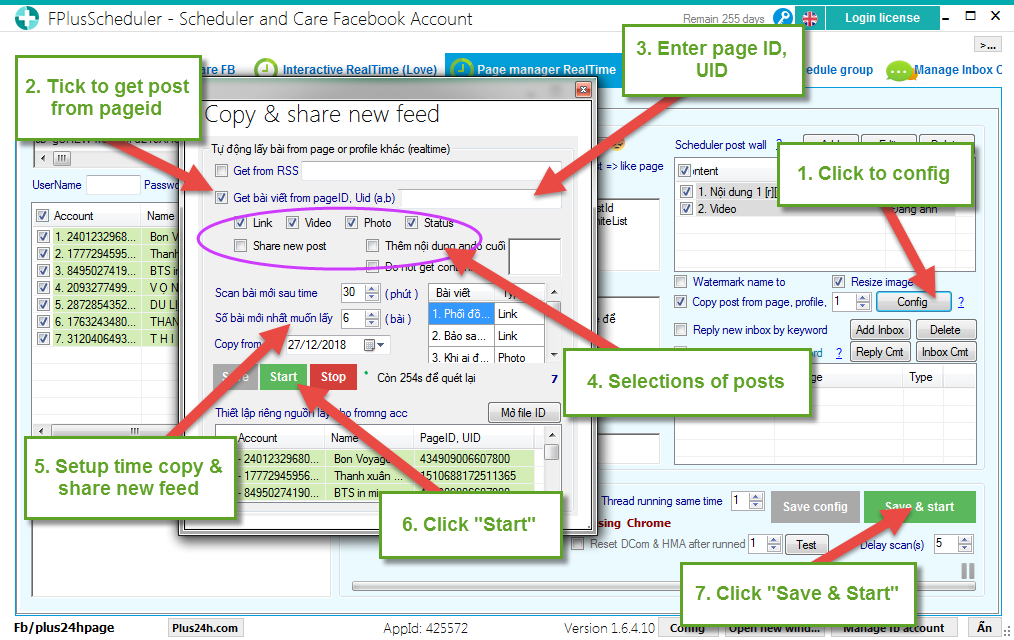The image size is (1014, 640).
Task: Increase the Reset DCom & HMA count
Action: pos(773,540)
